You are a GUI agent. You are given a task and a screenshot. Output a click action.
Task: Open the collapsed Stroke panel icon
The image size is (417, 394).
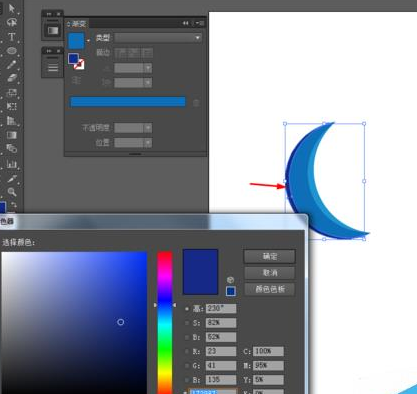click(x=53, y=68)
